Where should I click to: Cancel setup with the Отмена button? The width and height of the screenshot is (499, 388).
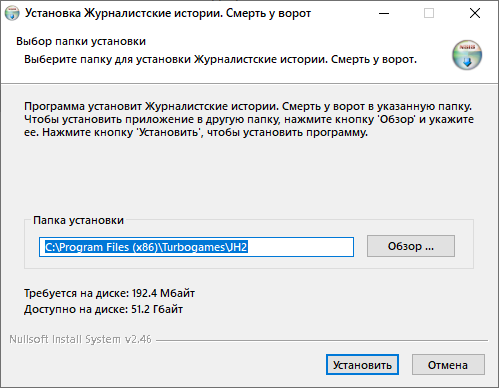click(448, 365)
